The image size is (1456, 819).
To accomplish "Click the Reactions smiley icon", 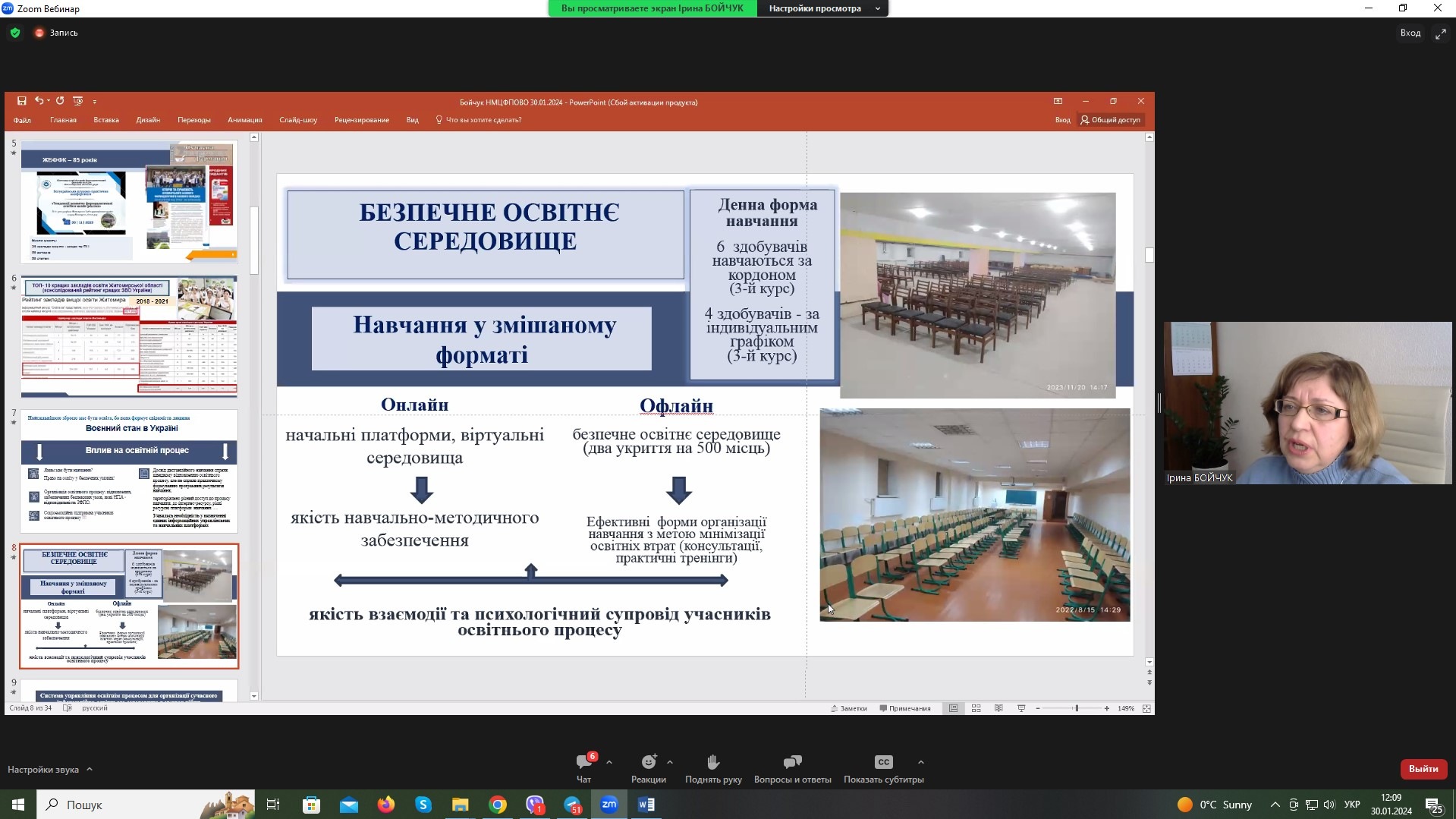I will click(x=648, y=762).
